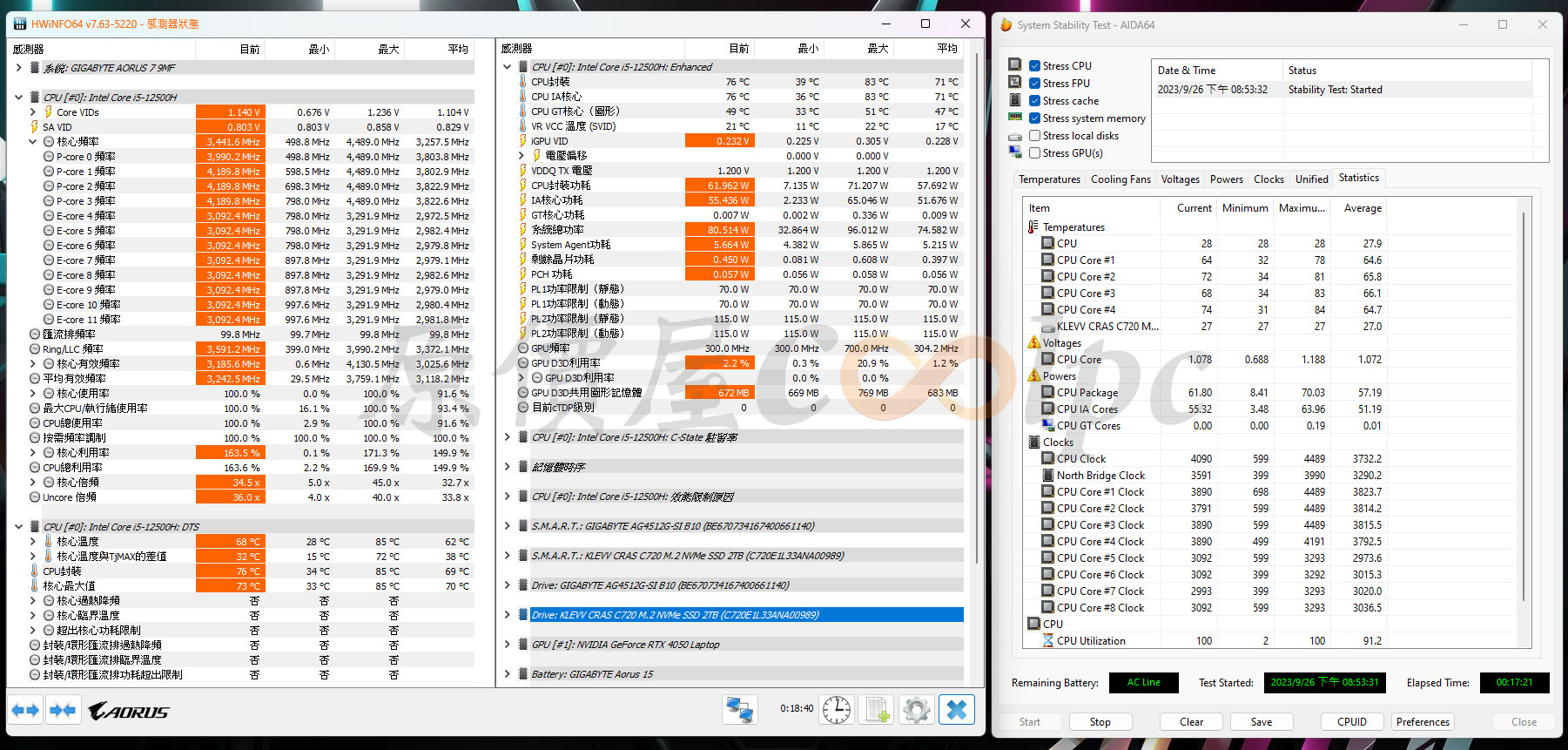Click the chip icon of Clocks group

(x=1034, y=443)
